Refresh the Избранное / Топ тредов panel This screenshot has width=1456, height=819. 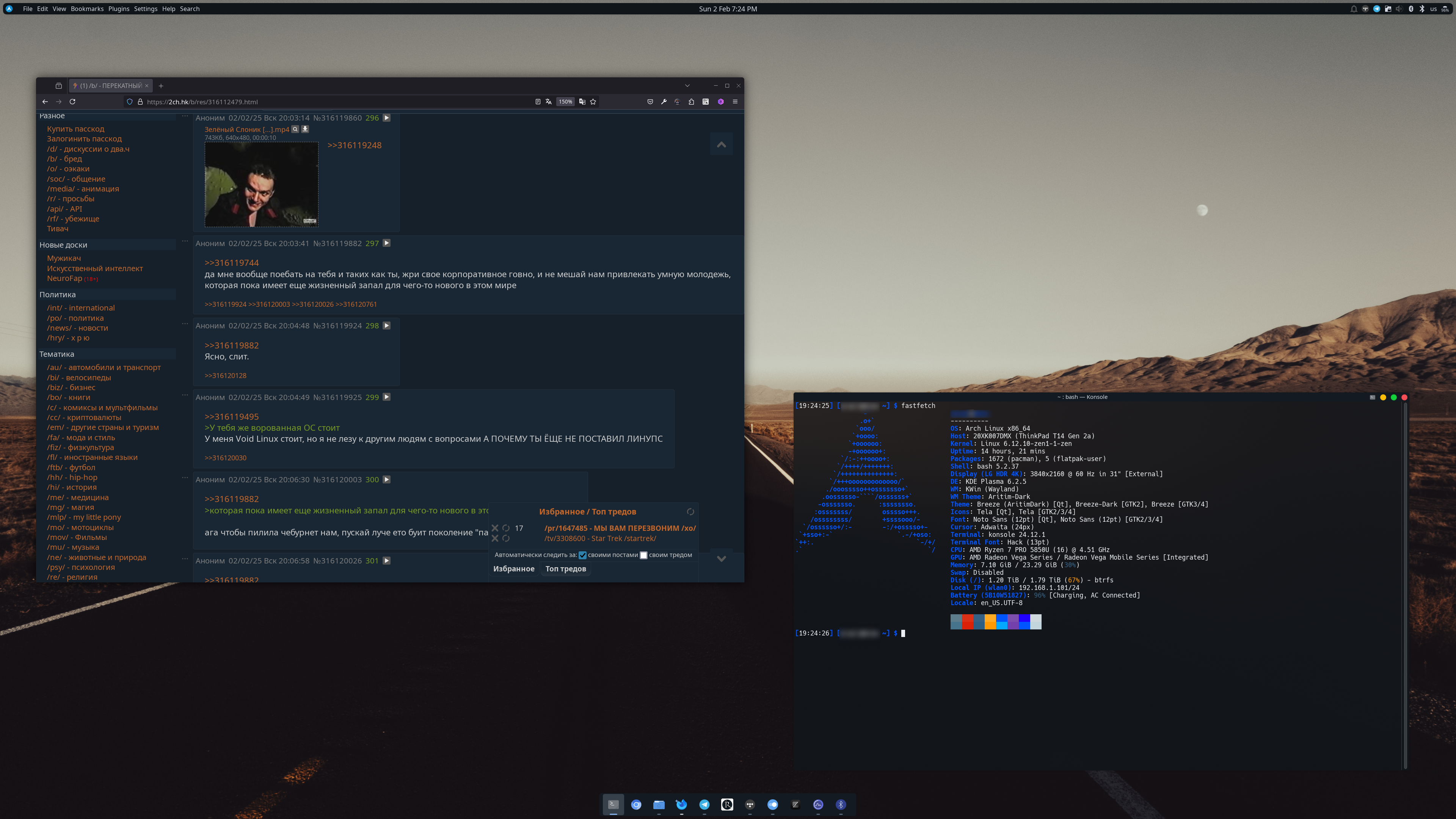click(x=690, y=511)
